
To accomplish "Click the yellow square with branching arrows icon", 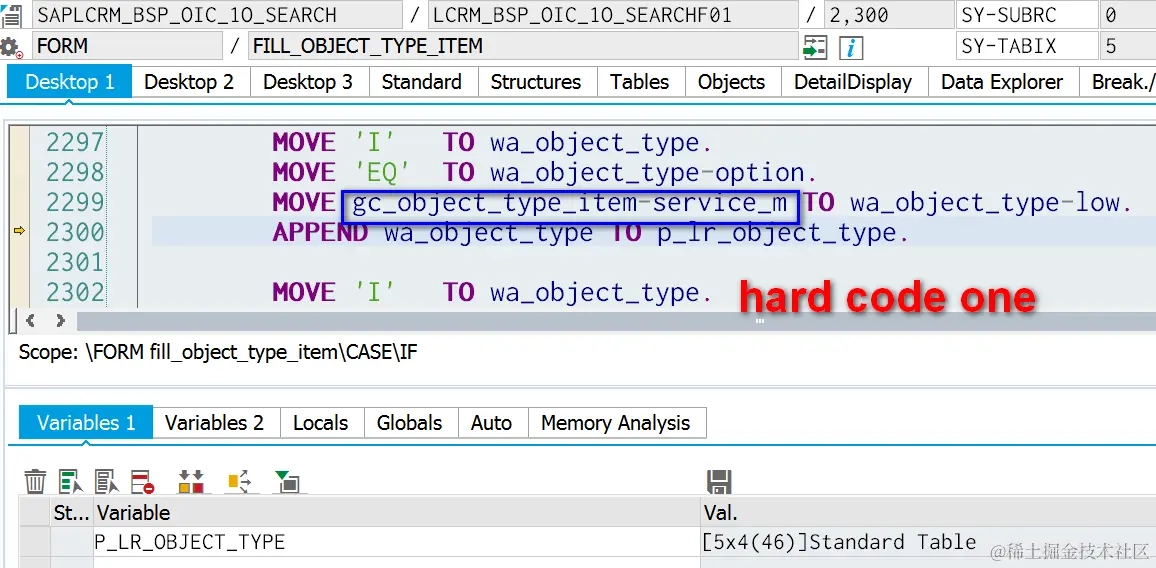I will pyautogui.click(x=239, y=482).
